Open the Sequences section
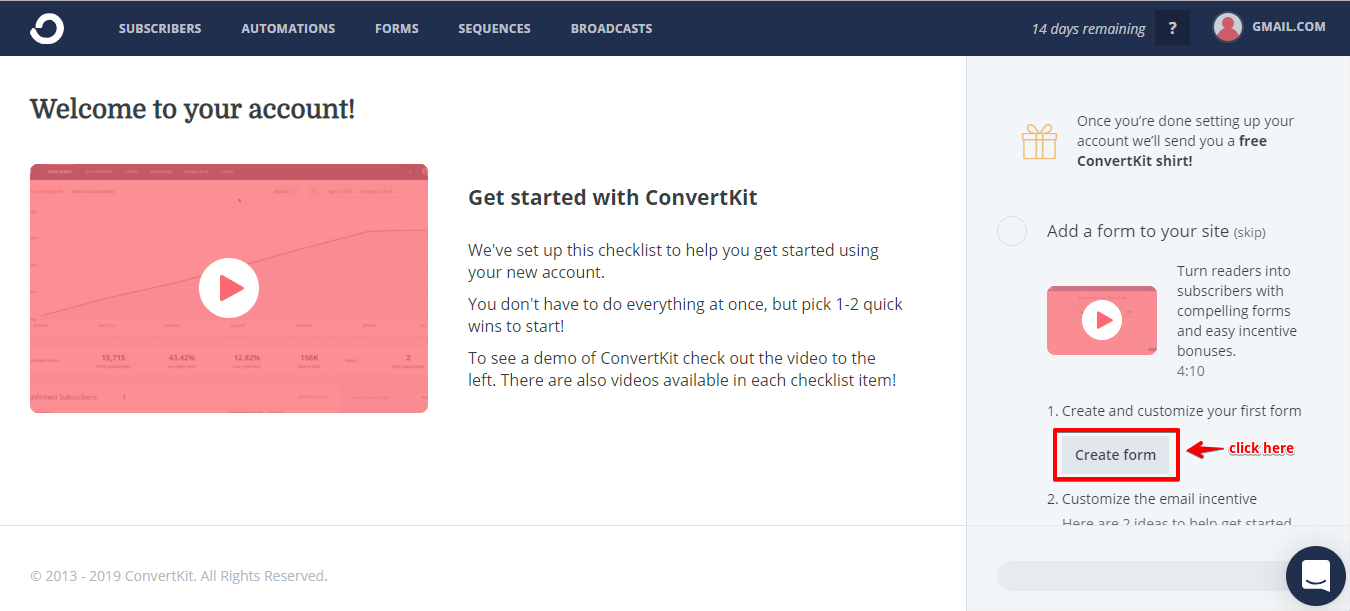 click(494, 28)
